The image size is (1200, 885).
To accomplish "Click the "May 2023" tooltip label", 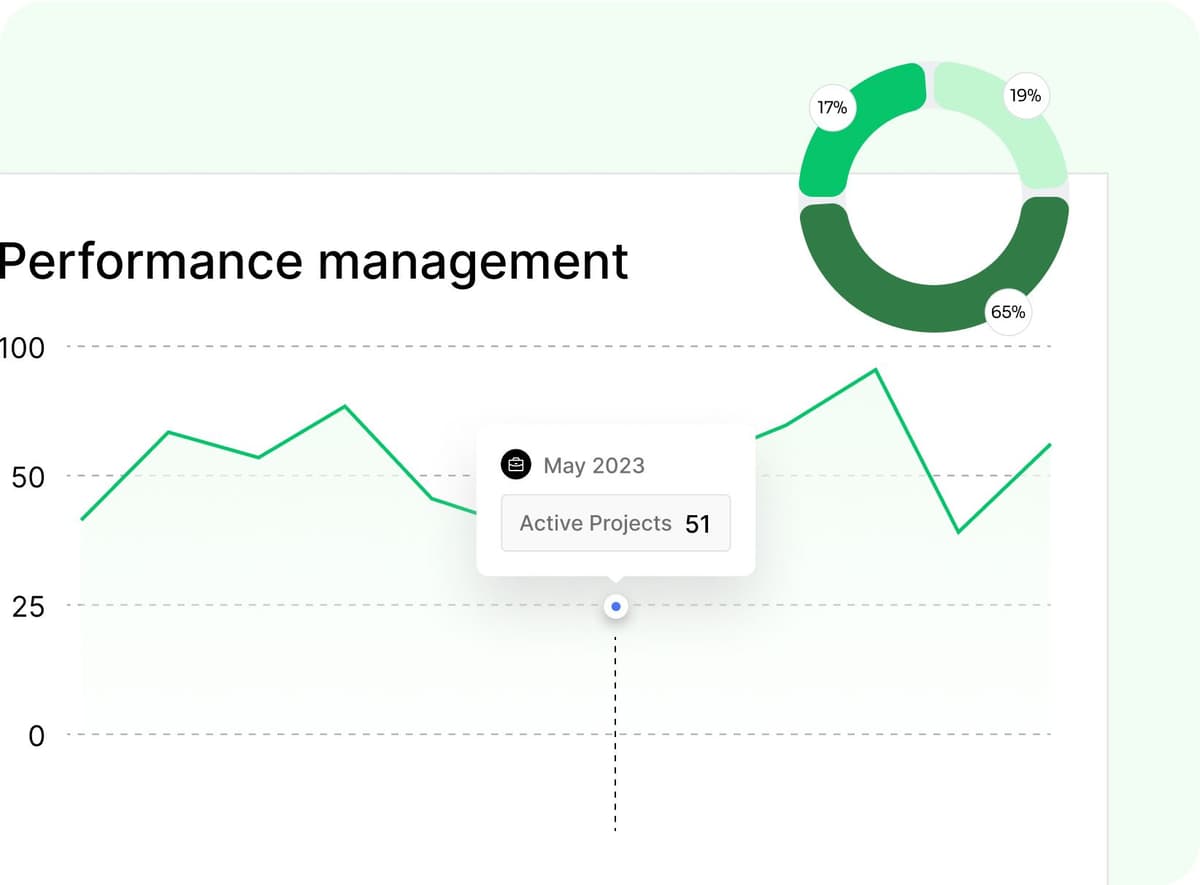I will click(x=594, y=465).
